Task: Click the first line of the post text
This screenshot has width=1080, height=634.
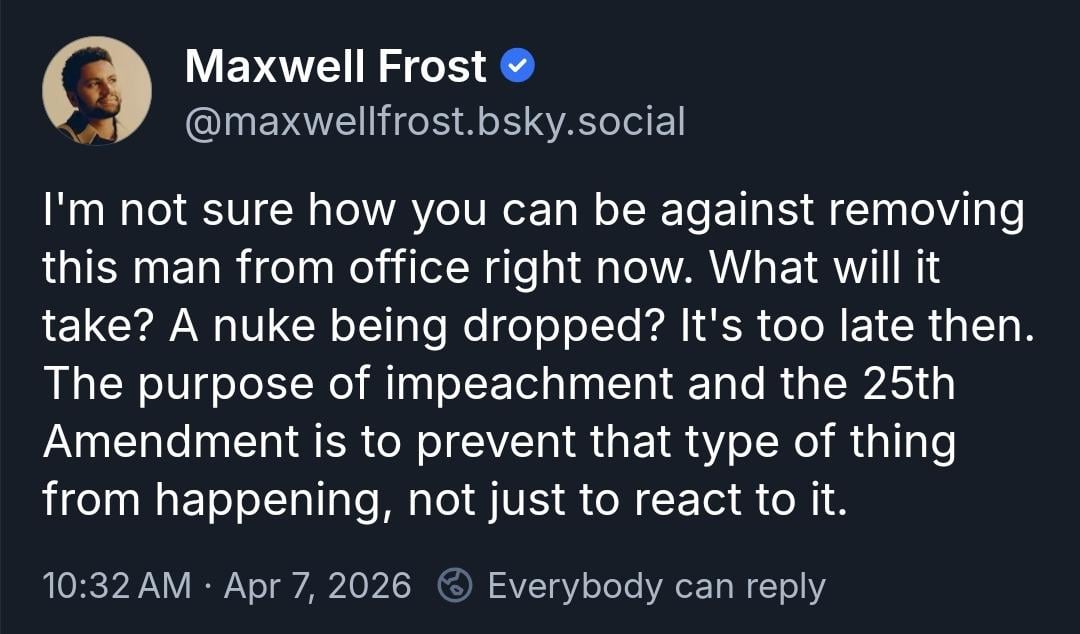Action: 533,213
